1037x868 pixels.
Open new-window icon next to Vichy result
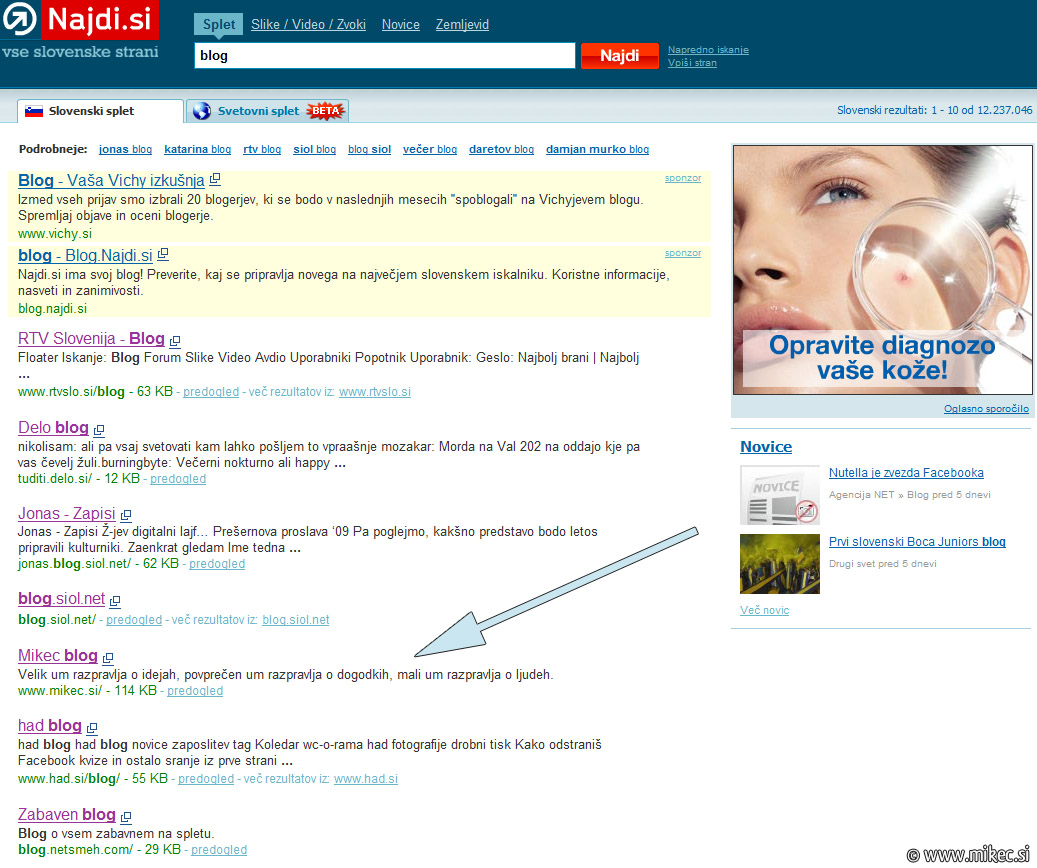click(x=215, y=179)
